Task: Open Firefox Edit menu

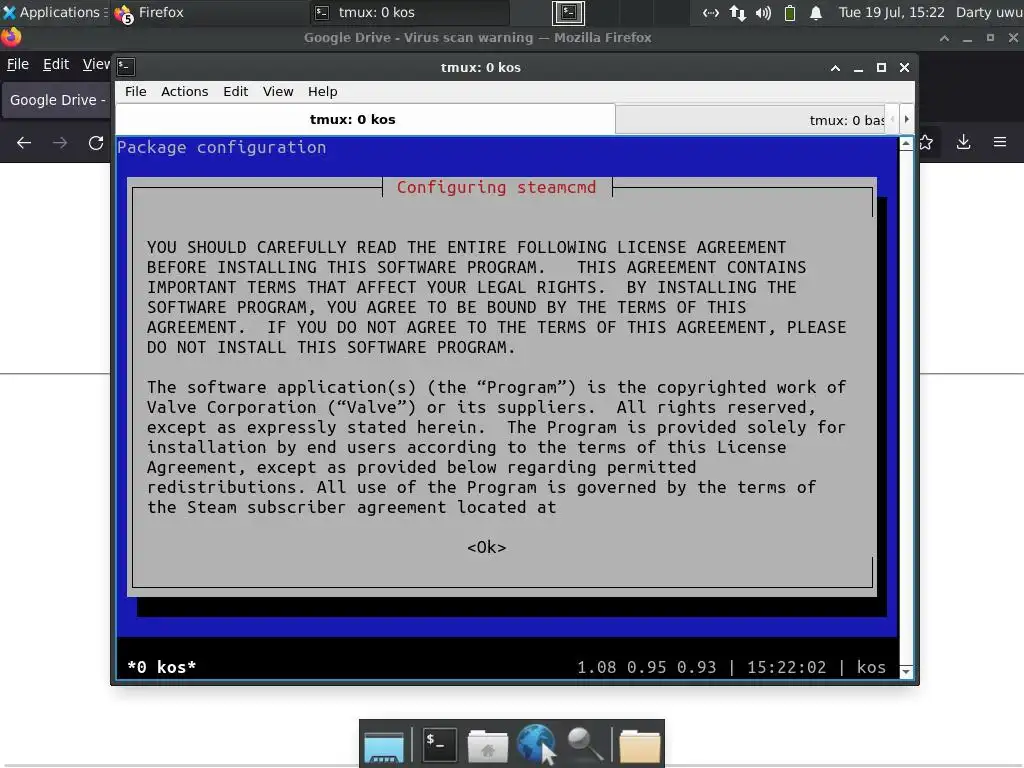Action: pos(56,64)
